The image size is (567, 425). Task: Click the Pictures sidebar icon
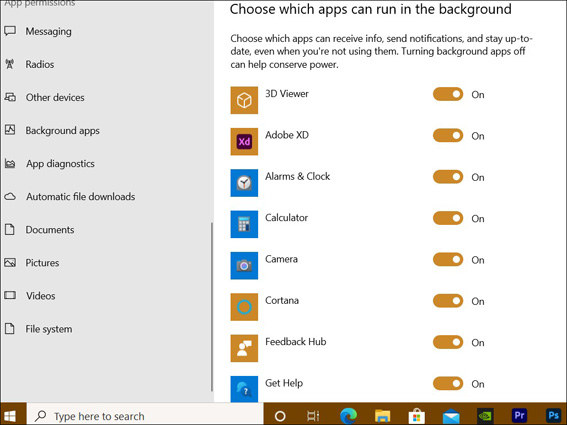10,262
